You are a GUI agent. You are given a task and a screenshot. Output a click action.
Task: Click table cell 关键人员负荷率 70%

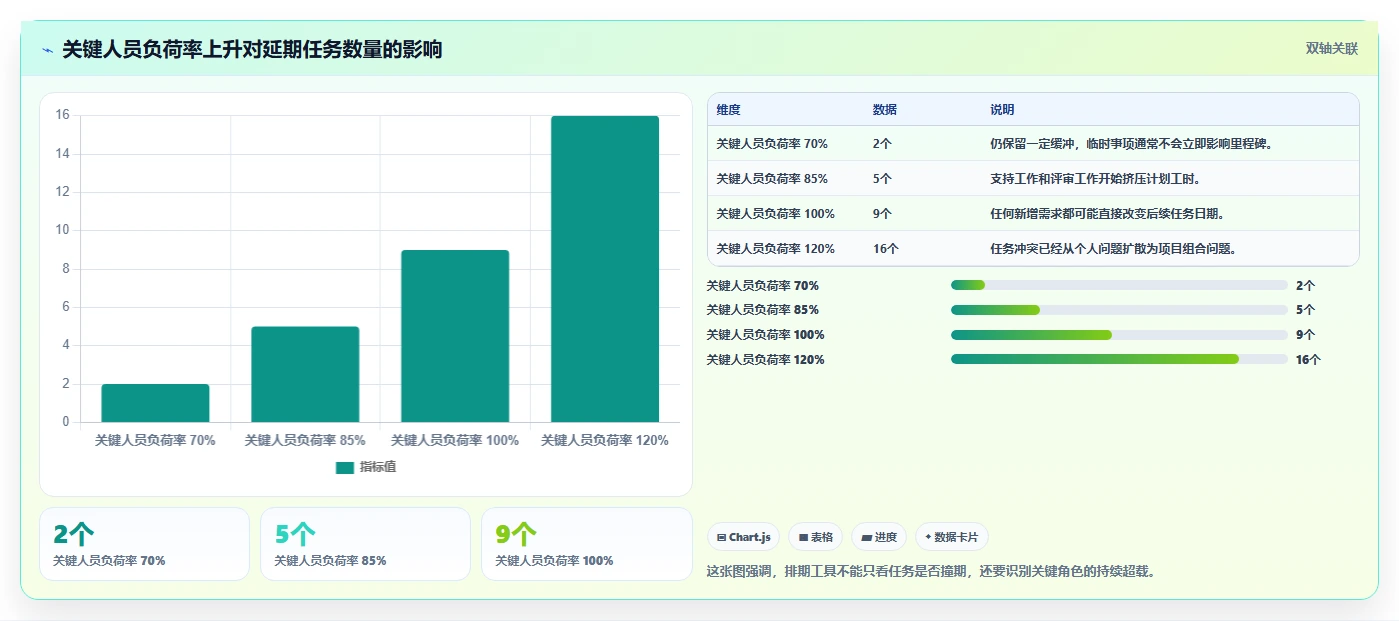pos(772,144)
